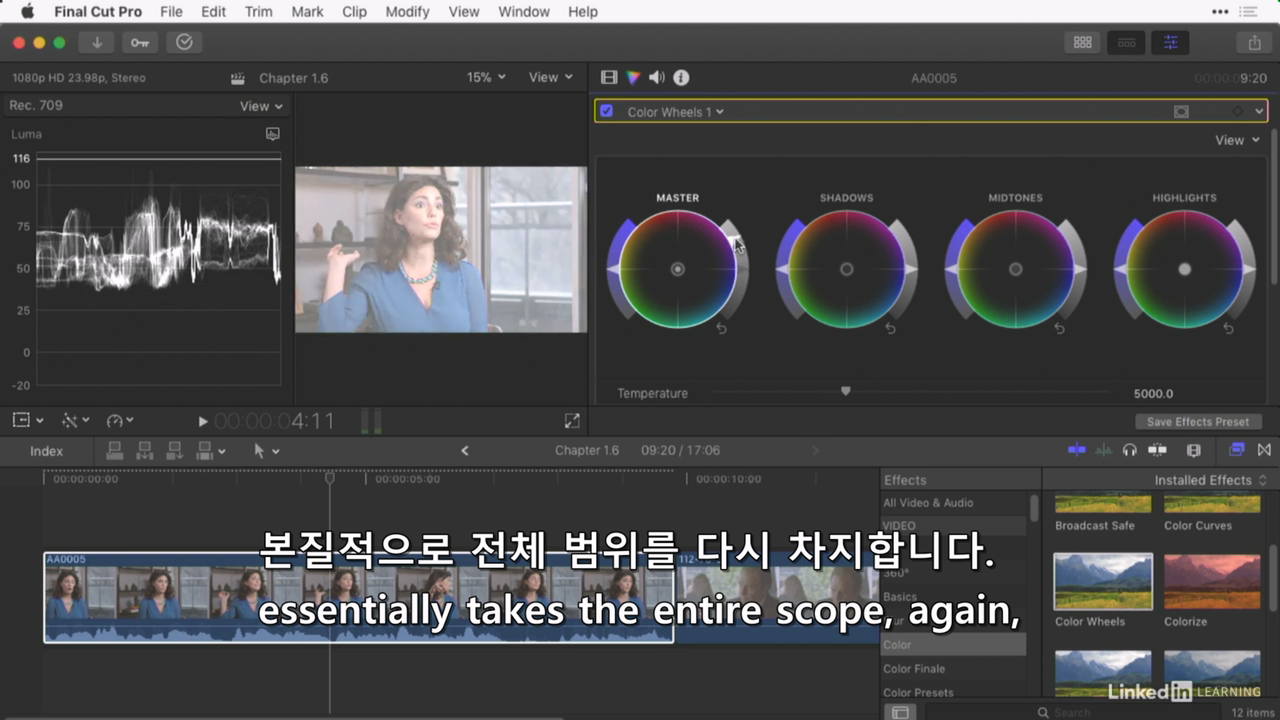This screenshot has height=720, width=1280.
Task: Expand the Color Wheels effect options chevron
Action: 1259,112
